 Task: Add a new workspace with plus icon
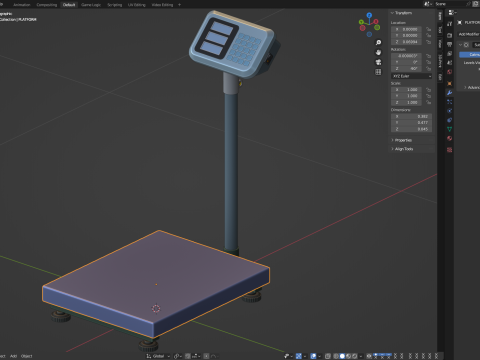pyautogui.click(x=179, y=5)
